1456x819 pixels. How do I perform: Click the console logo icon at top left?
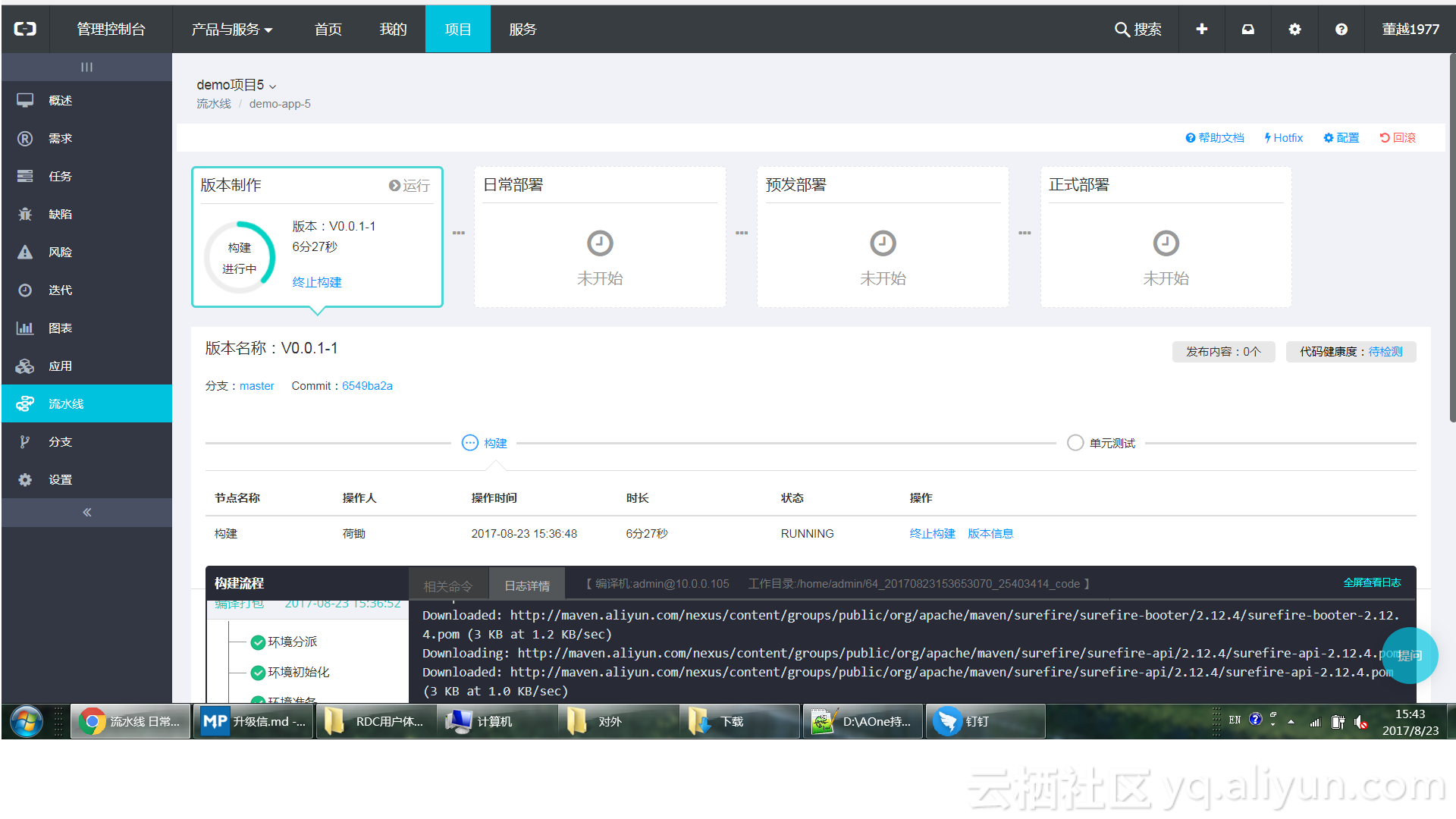tap(25, 29)
